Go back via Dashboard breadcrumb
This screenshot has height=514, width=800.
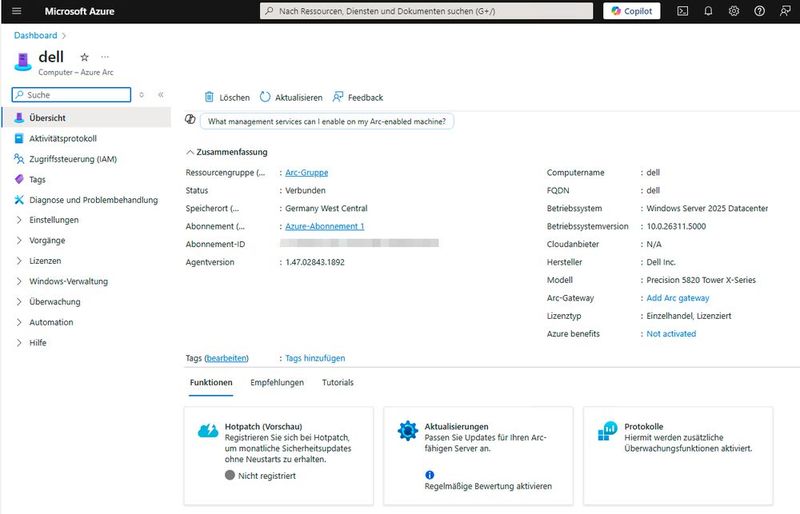pyautogui.click(x=35, y=35)
